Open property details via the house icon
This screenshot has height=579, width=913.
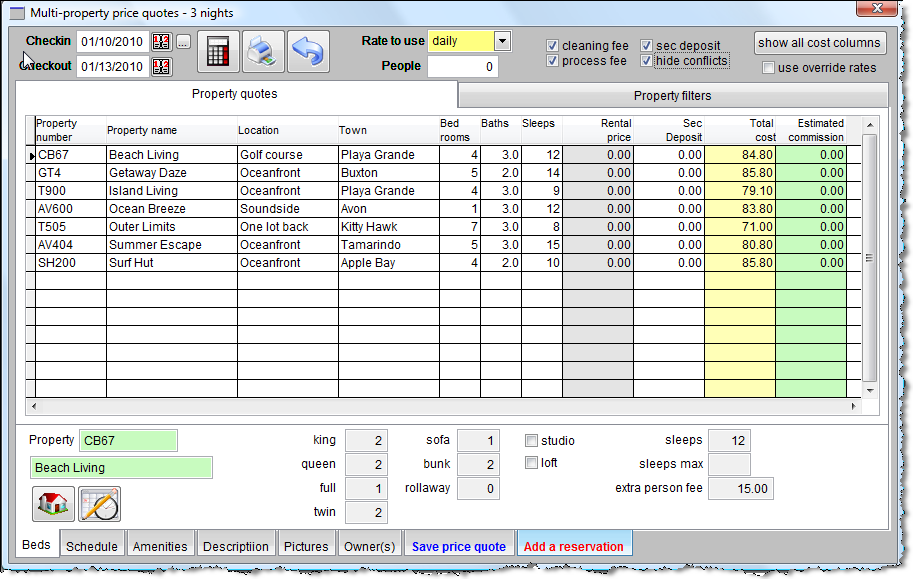(x=53, y=504)
